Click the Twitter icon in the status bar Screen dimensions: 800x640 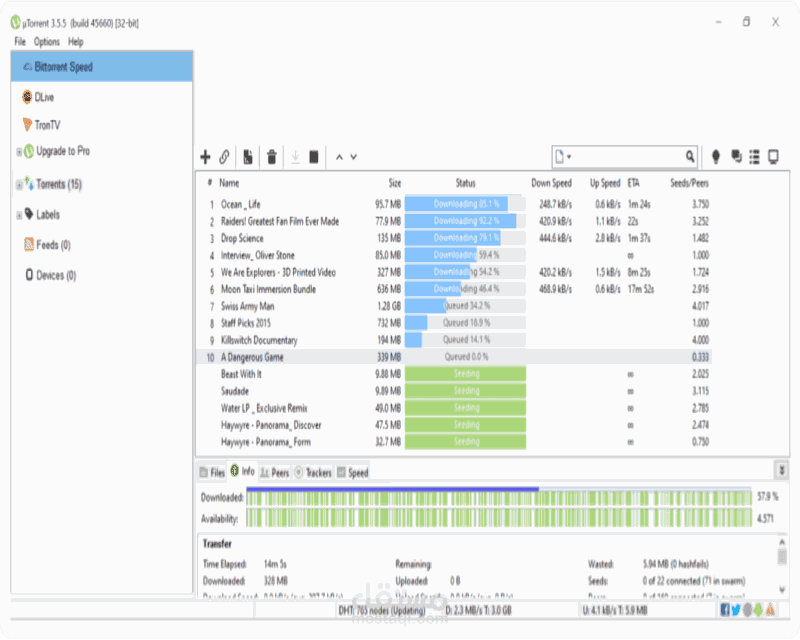coord(736,610)
